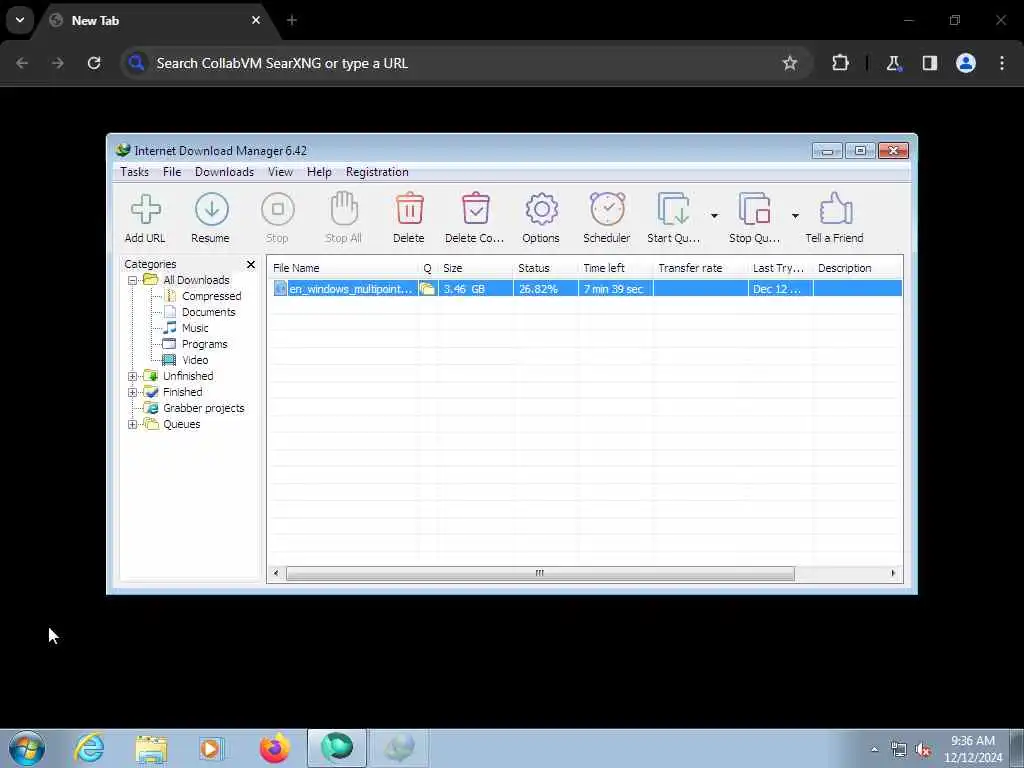Open the browser profile avatar

(x=966, y=63)
